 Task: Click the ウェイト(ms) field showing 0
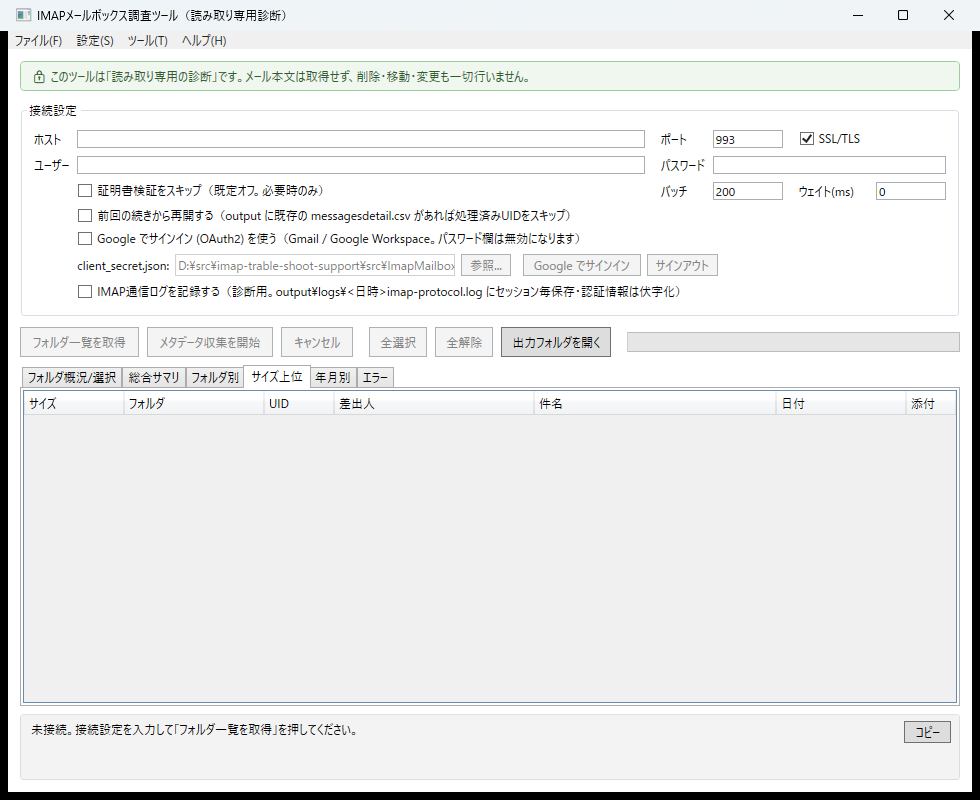click(911, 191)
